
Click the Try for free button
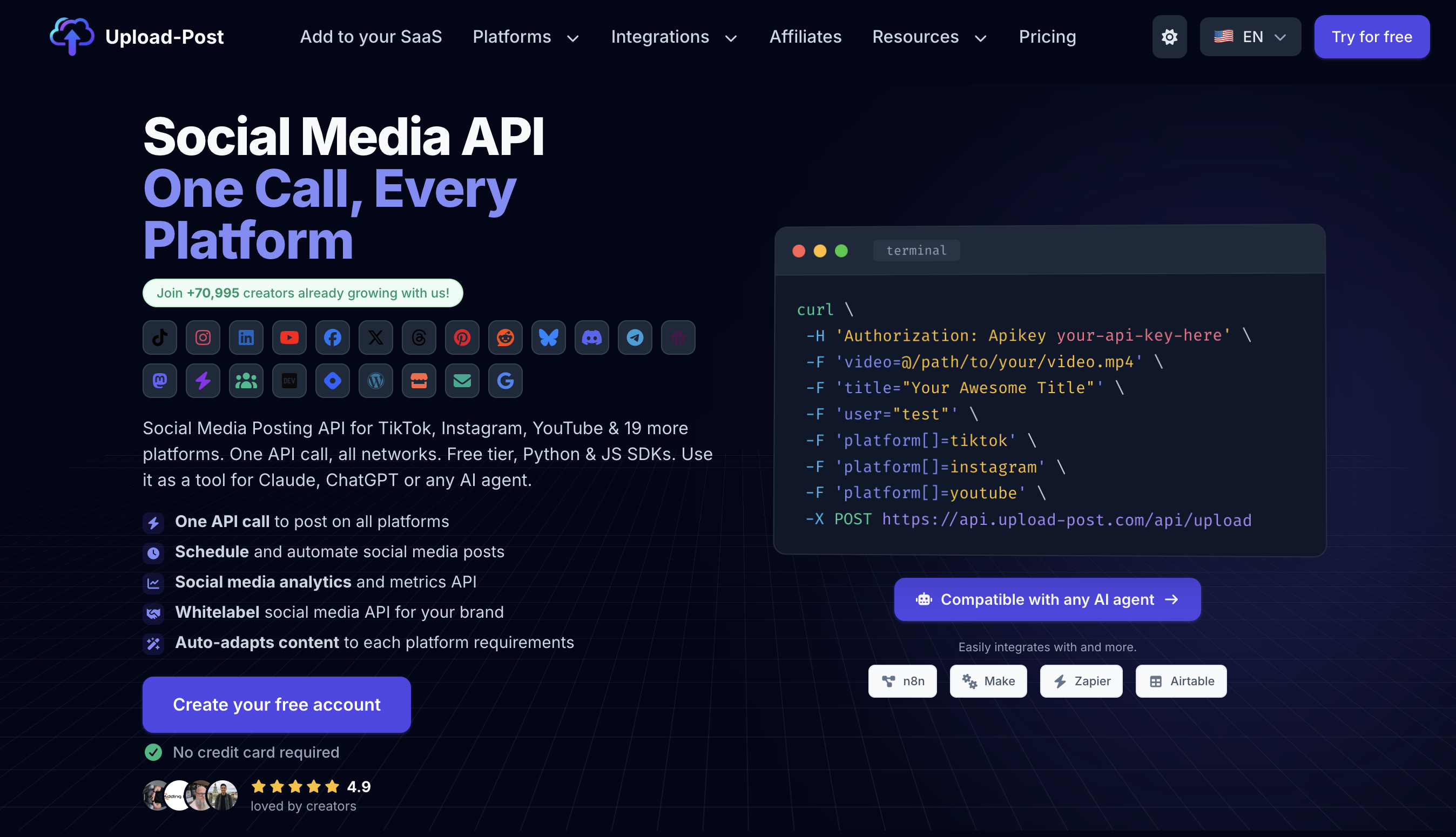point(1372,37)
